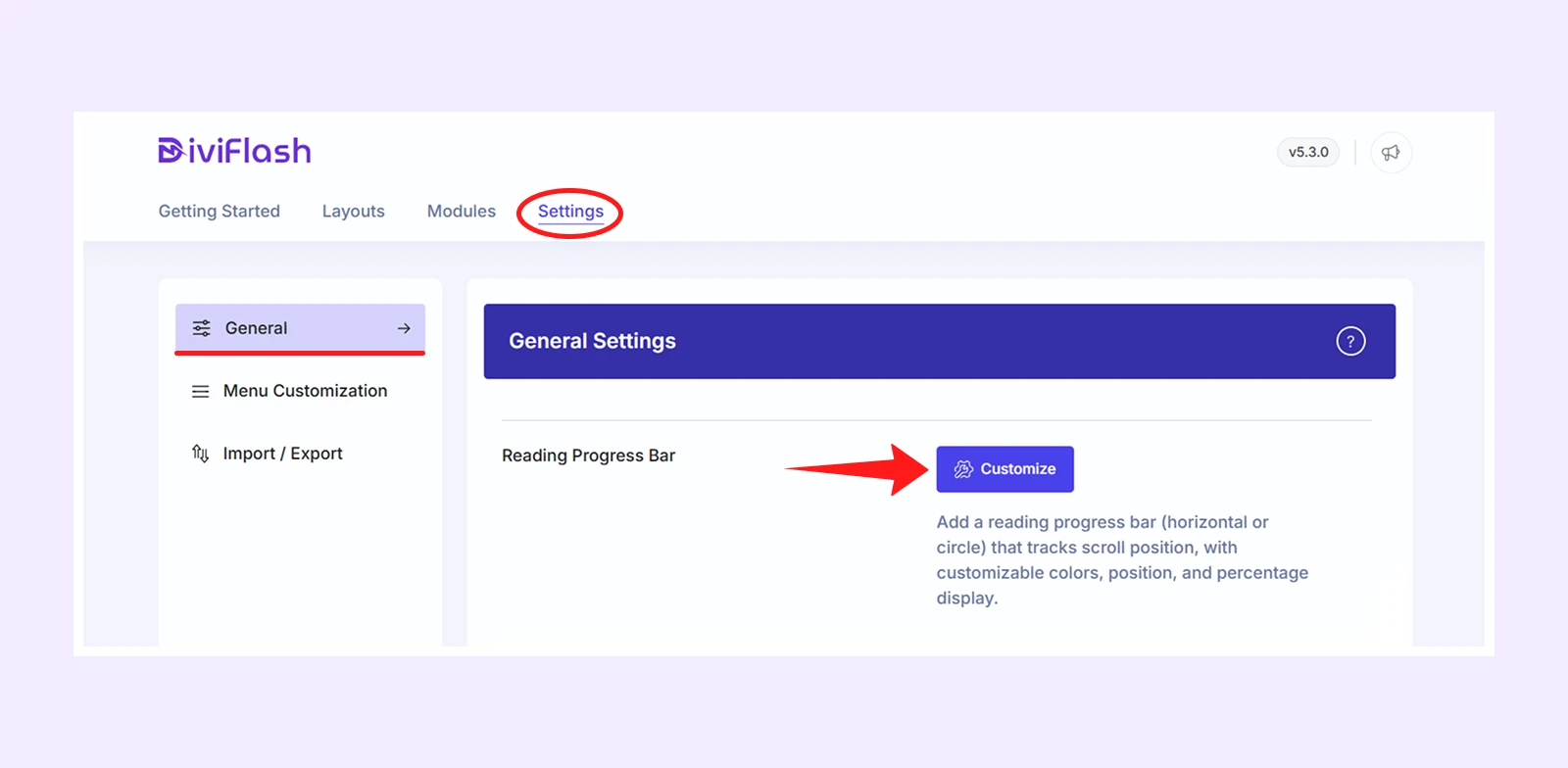Open the megaphone announcements icon
Screen dimensions: 1568x768
tap(1391, 153)
